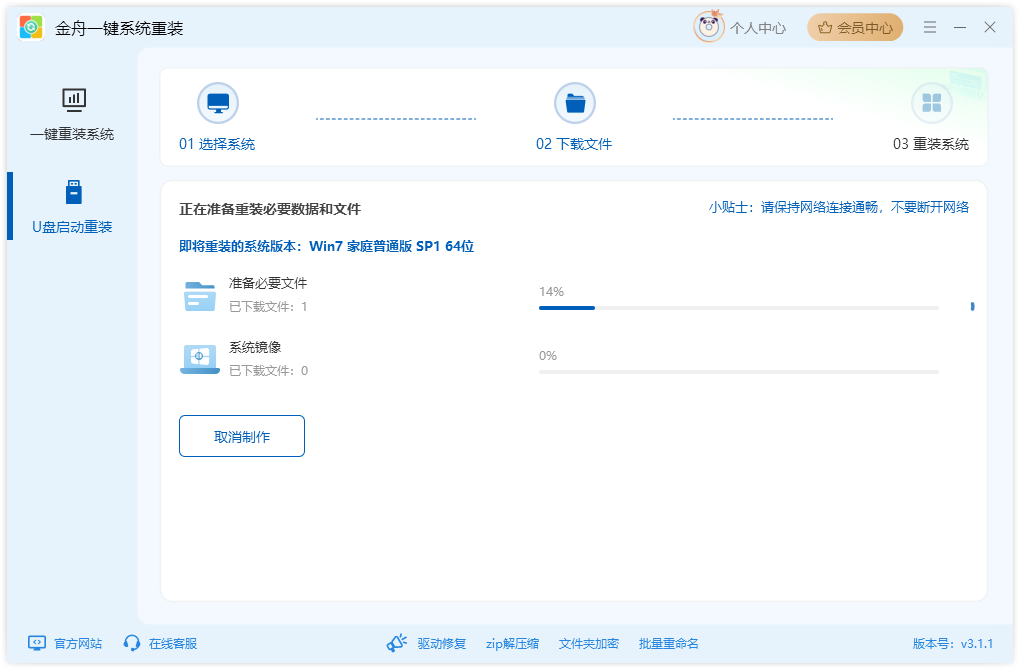
Task: Select the 一键重装系统 sidebar icon
Action: [74, 100]
